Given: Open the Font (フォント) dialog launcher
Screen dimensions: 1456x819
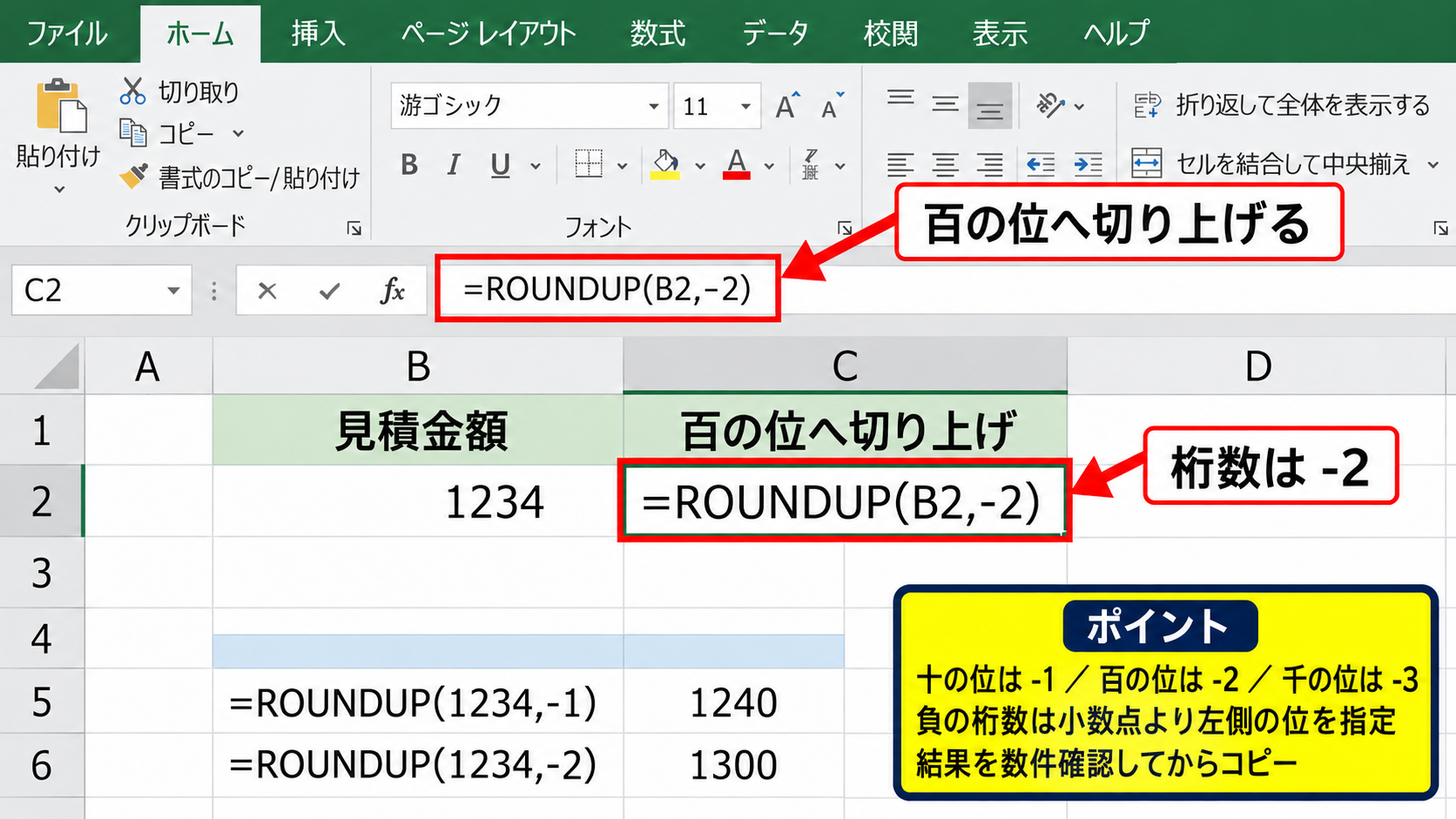Looking at the screenshot, I should pyautogui.click(x=844, y=228).
